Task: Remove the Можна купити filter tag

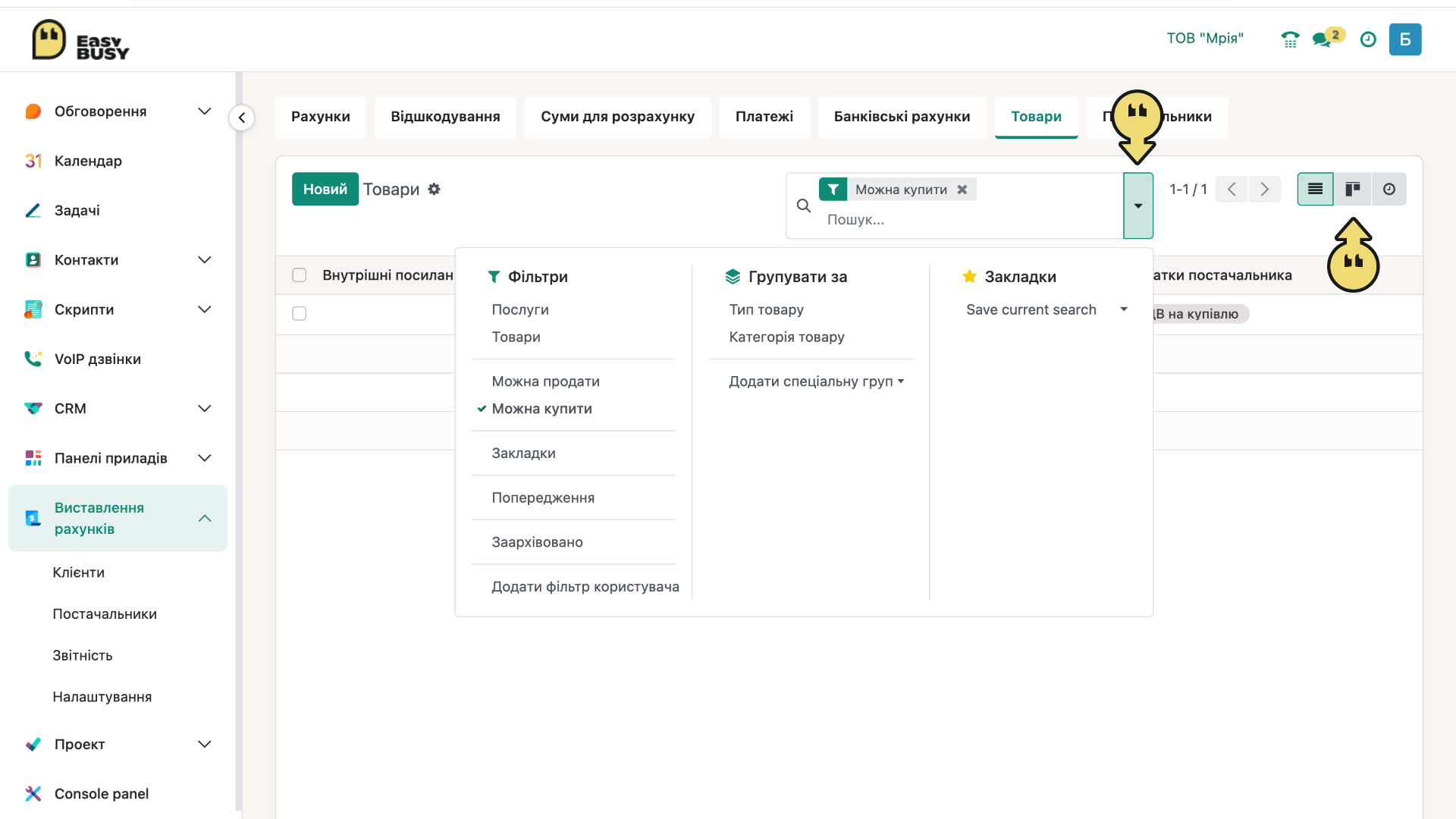Action: tap(962, 190)
